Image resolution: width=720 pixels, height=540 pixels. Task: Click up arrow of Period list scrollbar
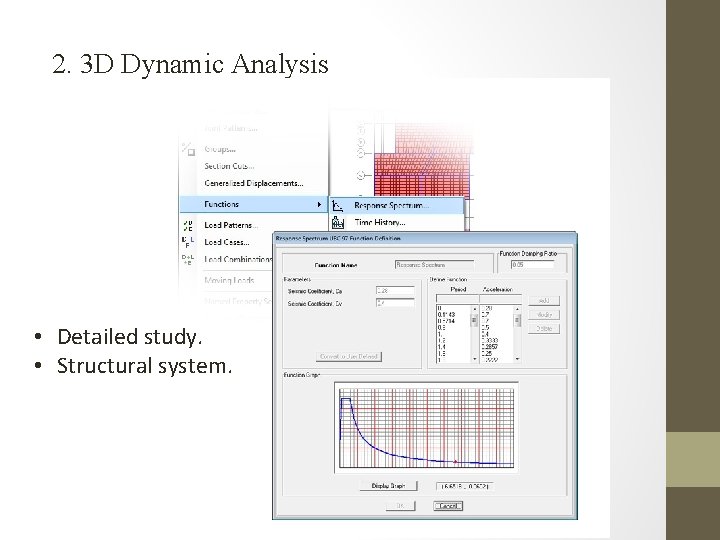(x=474, y=309)
